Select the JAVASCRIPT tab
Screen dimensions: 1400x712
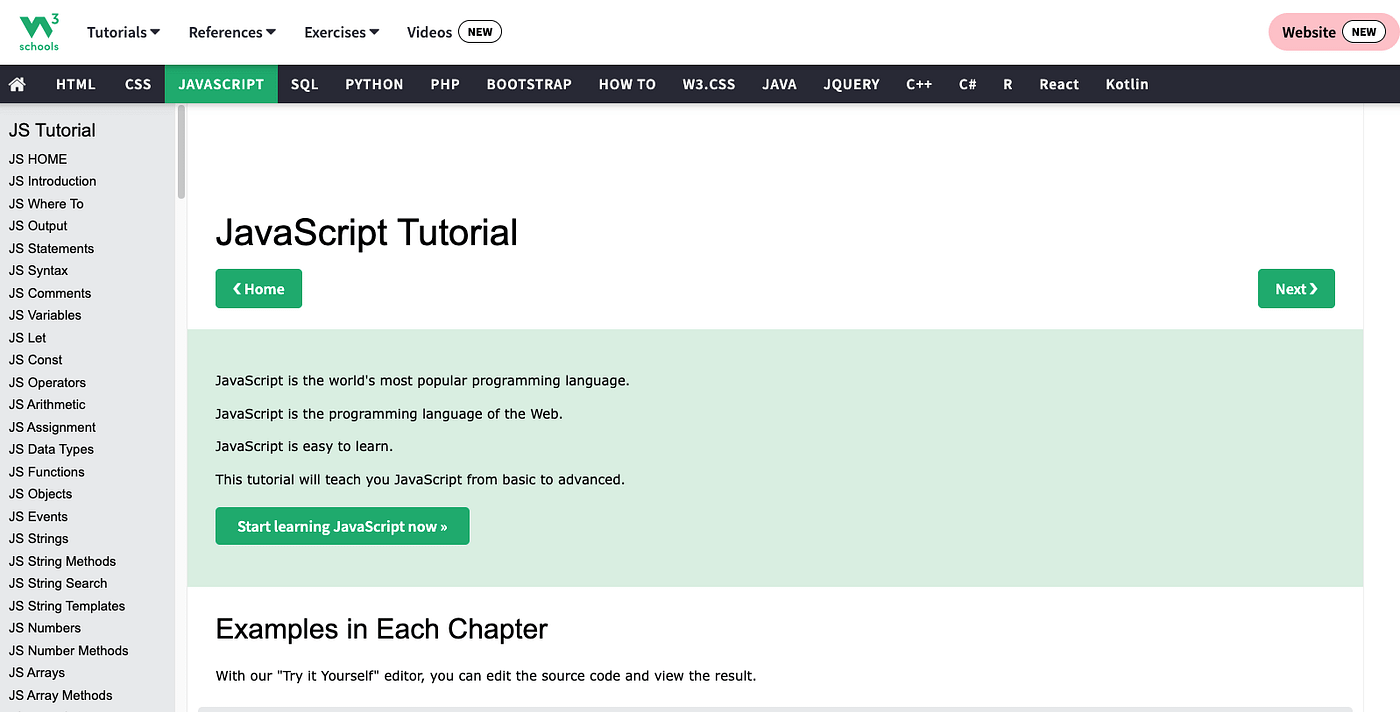(221, 84)
